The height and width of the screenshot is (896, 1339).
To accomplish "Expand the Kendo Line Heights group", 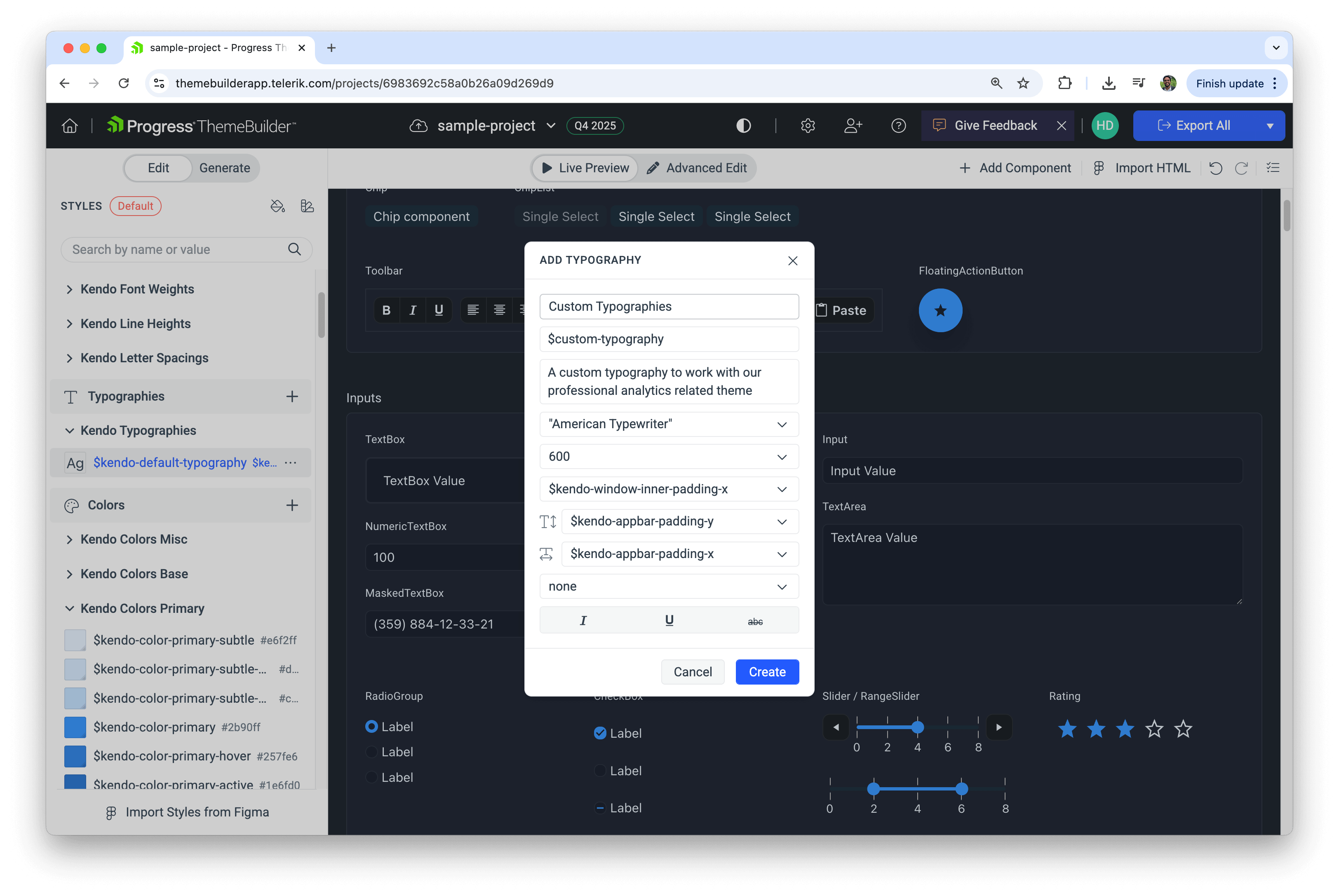I will click(69, 324).
